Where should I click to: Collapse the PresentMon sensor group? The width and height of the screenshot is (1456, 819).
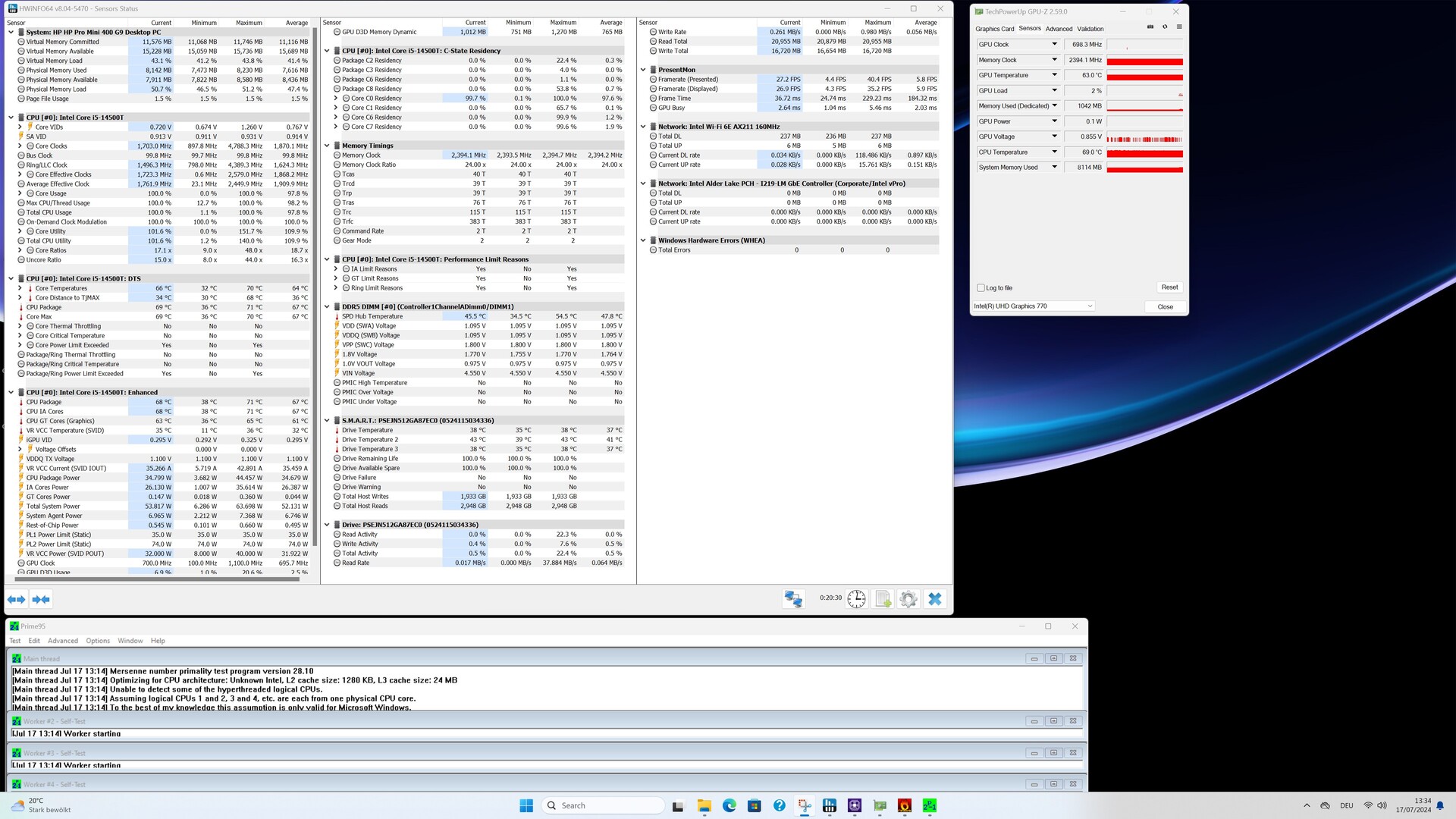pos(643,70)
